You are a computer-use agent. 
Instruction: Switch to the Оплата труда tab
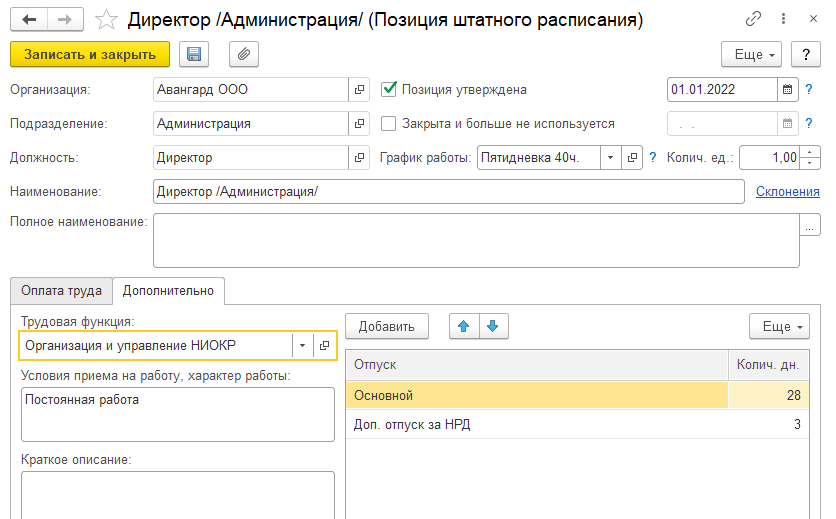coord(61,291)
